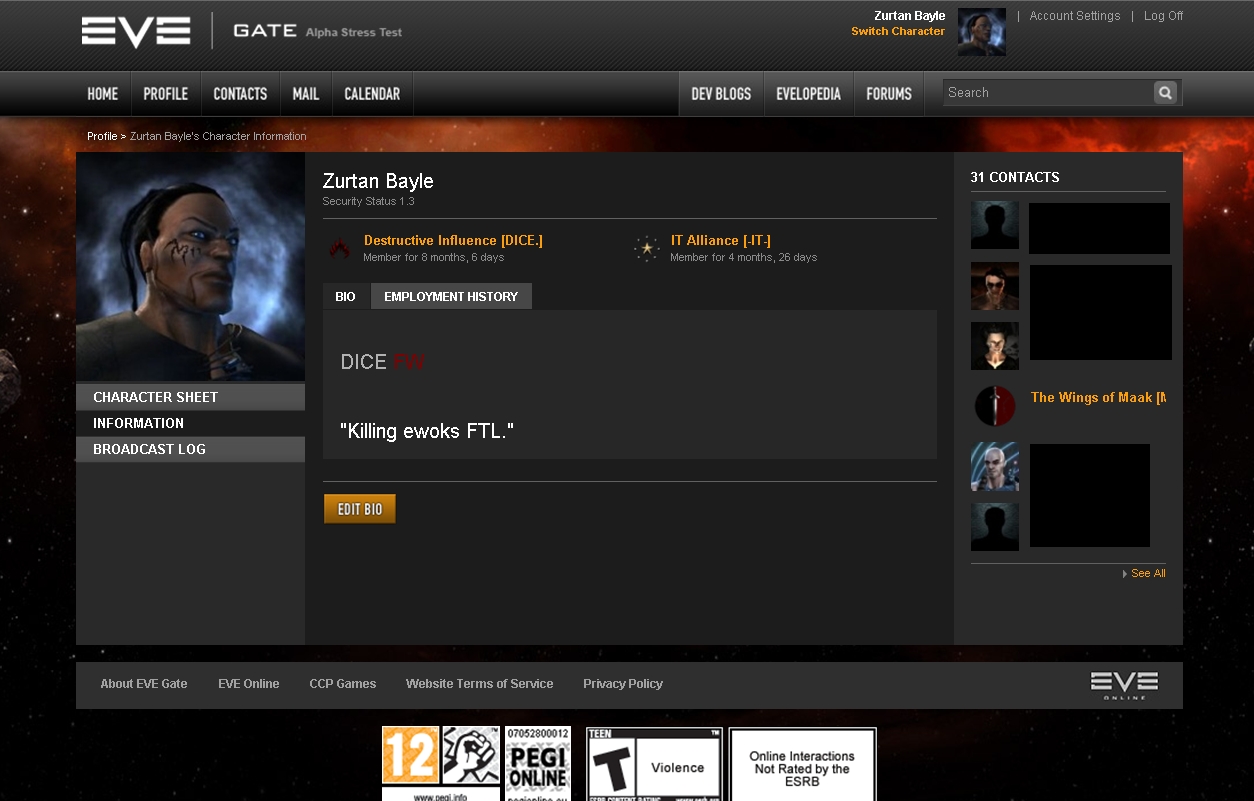Open the Profile menu item
Screen dimensions: 1254x801
[166, 94]
